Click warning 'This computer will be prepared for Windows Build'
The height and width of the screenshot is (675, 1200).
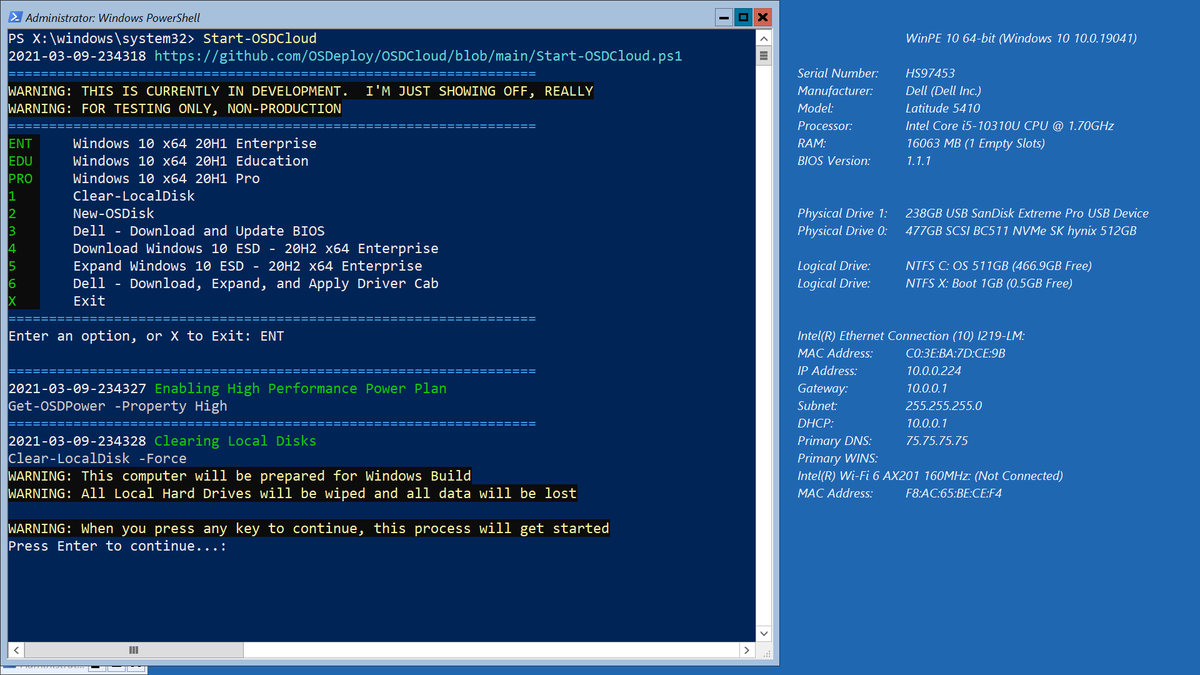pos(239,476)
